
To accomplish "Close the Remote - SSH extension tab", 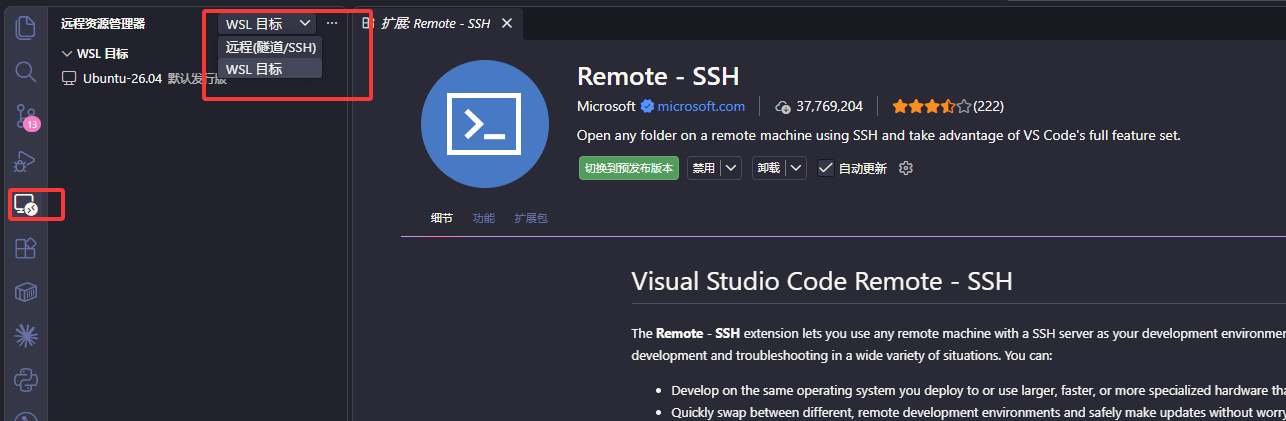I will 506,23.
